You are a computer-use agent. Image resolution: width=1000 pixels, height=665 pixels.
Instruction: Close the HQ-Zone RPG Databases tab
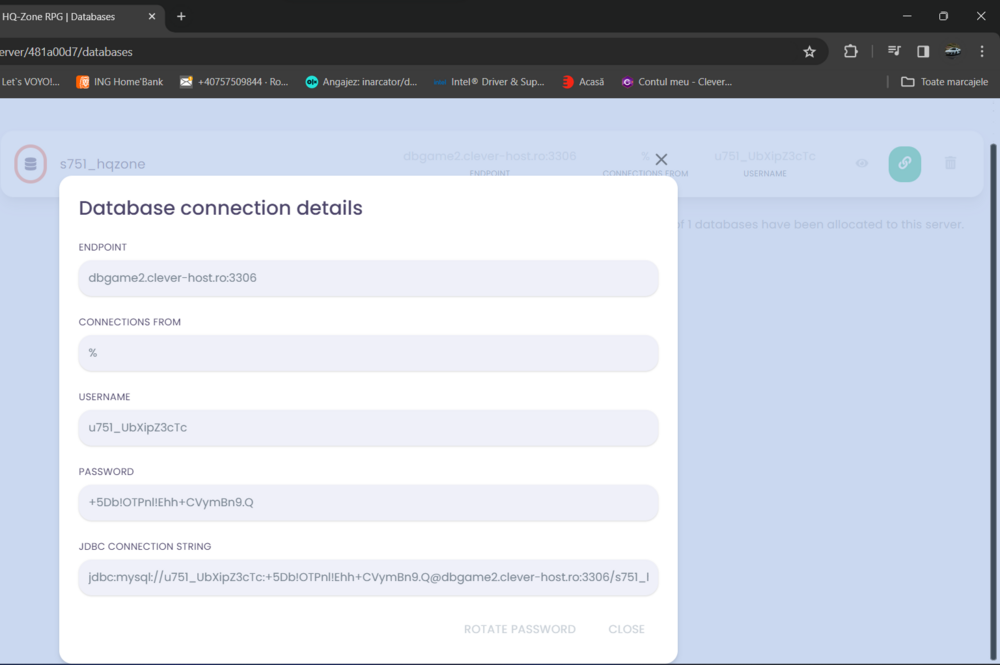[x=152, y=17]
